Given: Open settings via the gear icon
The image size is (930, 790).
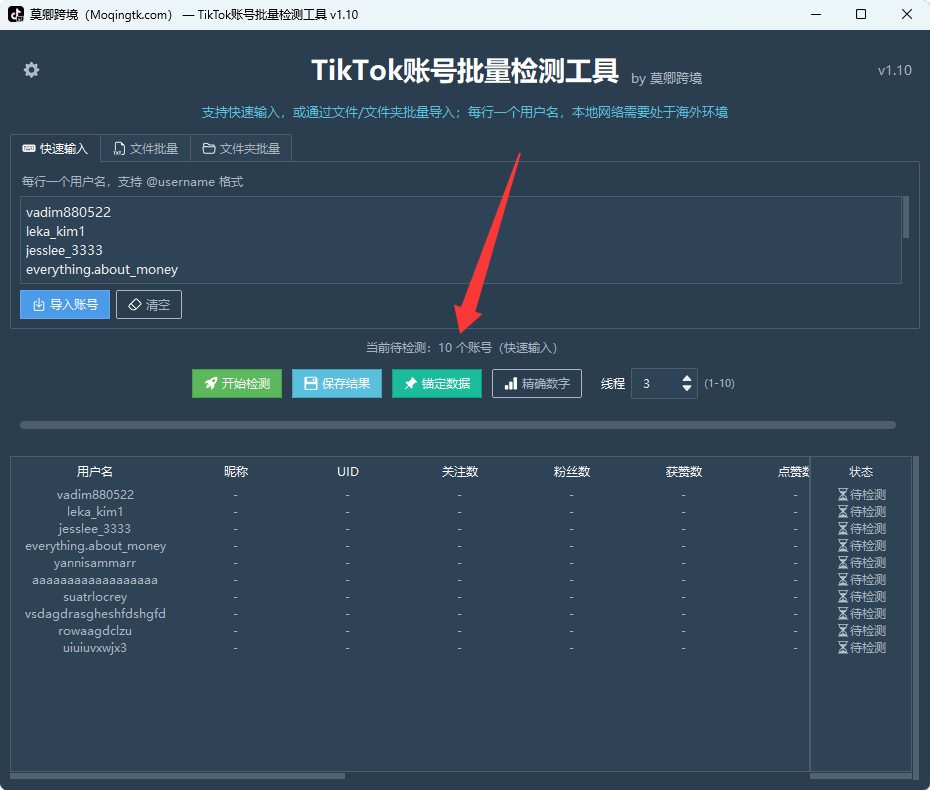Looking at the screenshot, I should pos(31,70).
